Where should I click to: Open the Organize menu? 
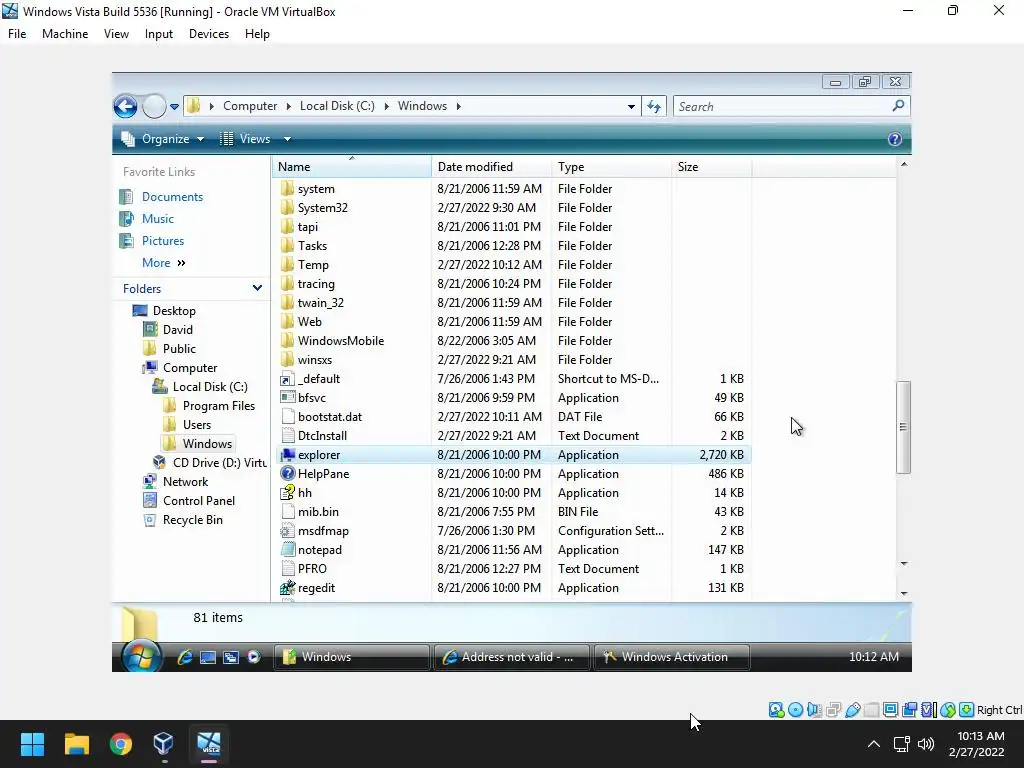pyautogui.click(x=163, y=139)
